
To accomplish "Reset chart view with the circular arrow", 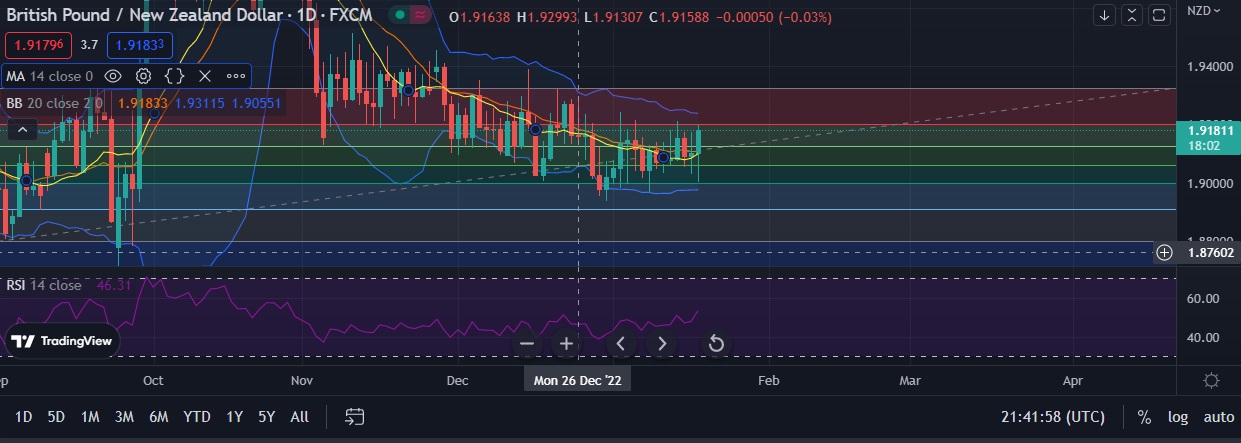I will (x=716, y=344).
